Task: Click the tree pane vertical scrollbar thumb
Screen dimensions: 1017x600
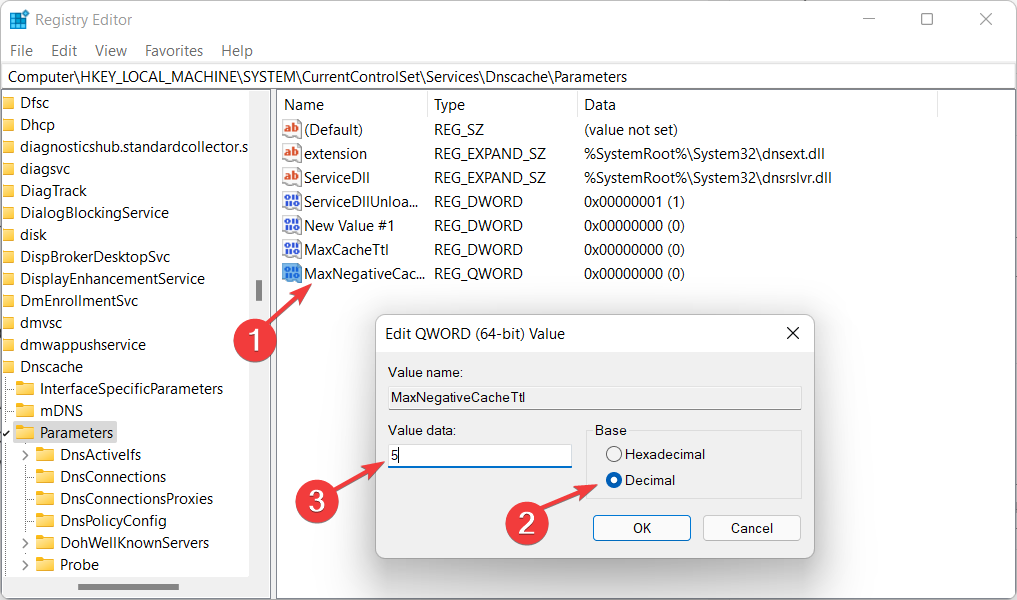Action: pos(259,290)
